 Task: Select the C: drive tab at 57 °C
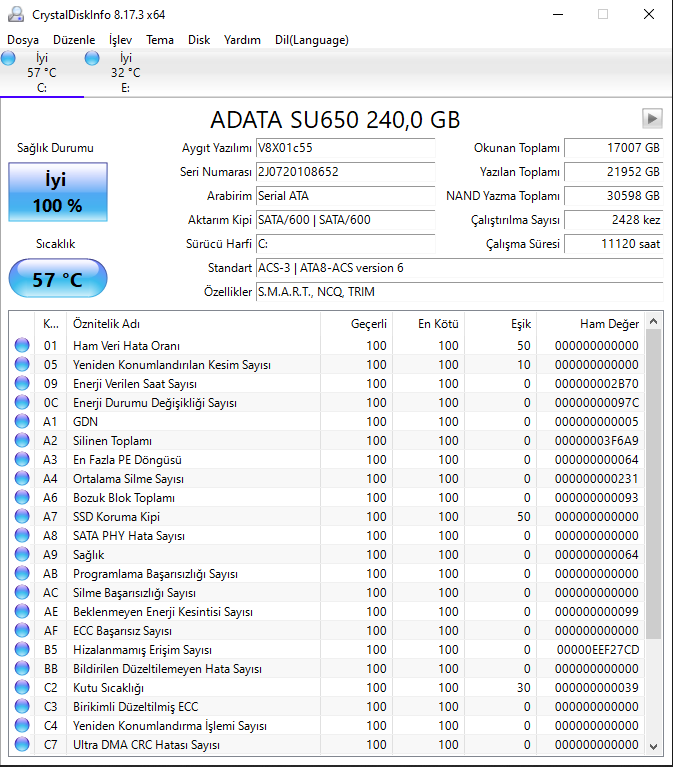42,73
